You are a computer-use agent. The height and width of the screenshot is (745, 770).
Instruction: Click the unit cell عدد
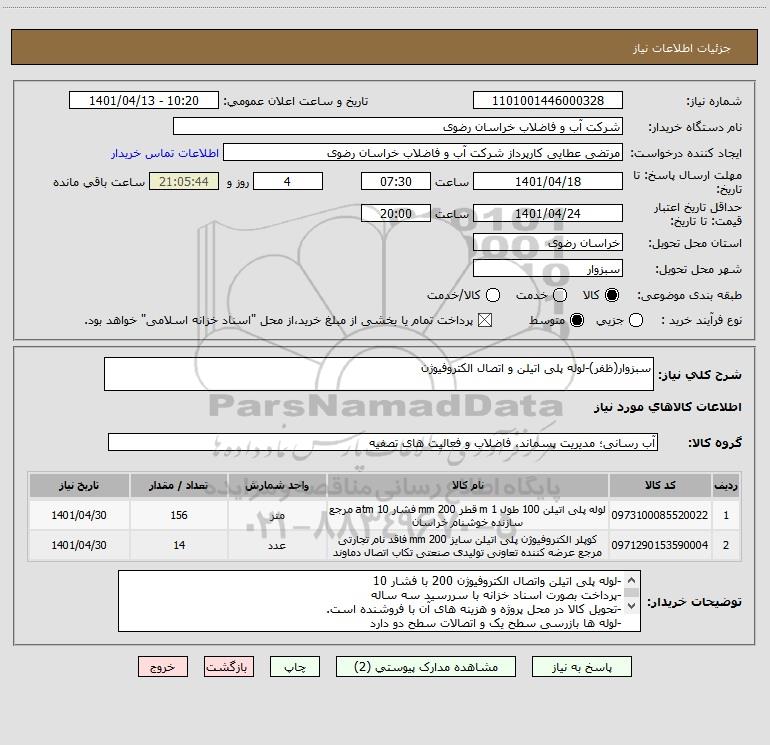pyautogui.click(x=277, y=545)
